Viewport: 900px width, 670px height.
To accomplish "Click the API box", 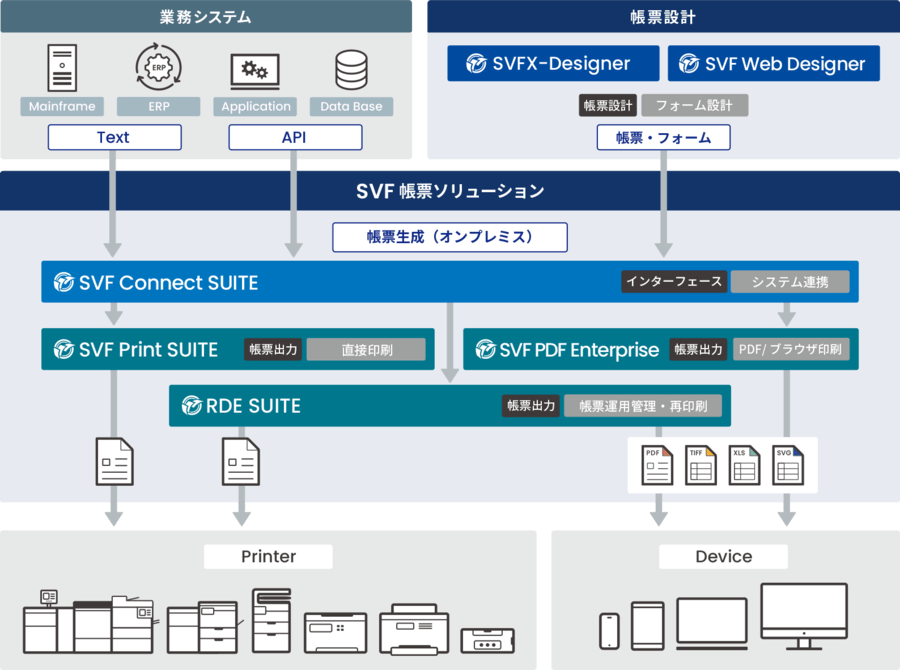I will [x=294, y=136].
